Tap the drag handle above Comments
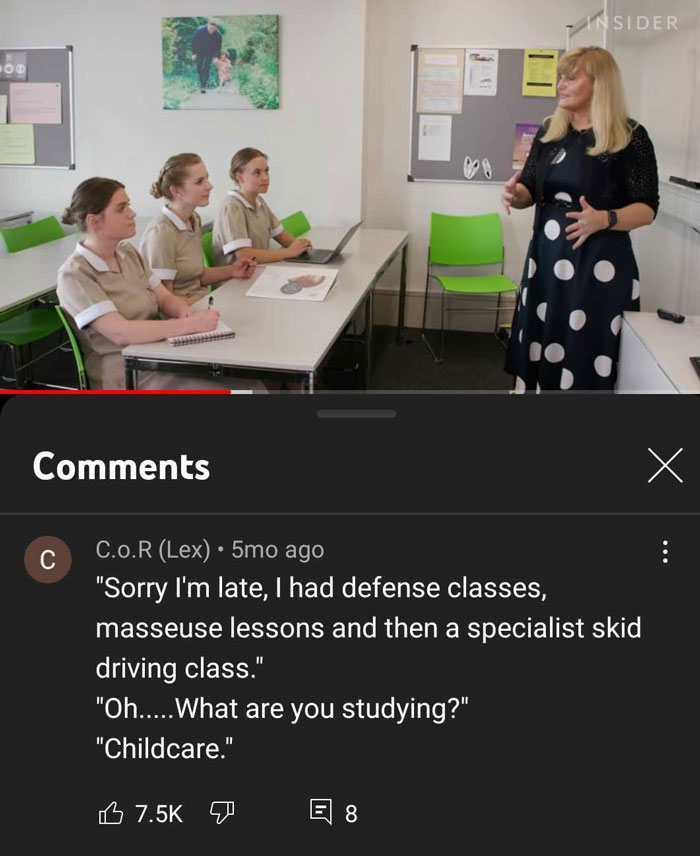This screenshot has width=700, height=856. (x=356, y=414)
